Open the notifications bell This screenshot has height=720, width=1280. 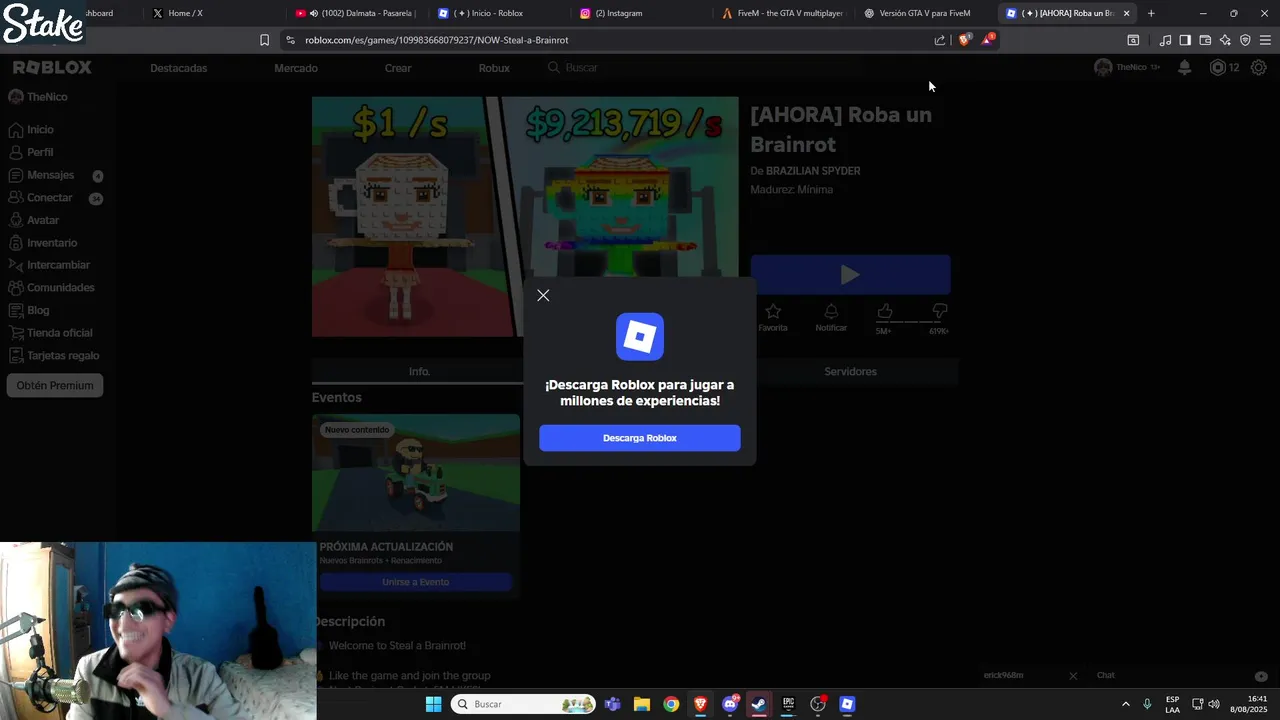tap(1185, 67)
